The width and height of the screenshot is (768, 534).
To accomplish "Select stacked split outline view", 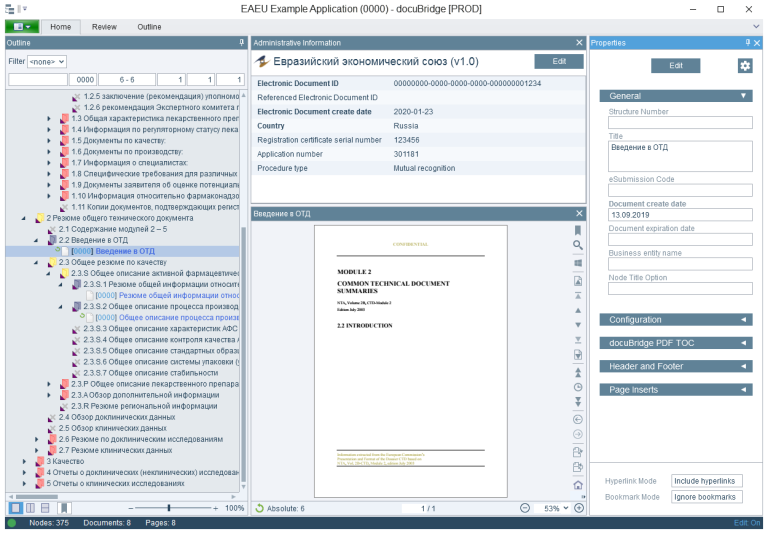I will [x=45, y=508].
